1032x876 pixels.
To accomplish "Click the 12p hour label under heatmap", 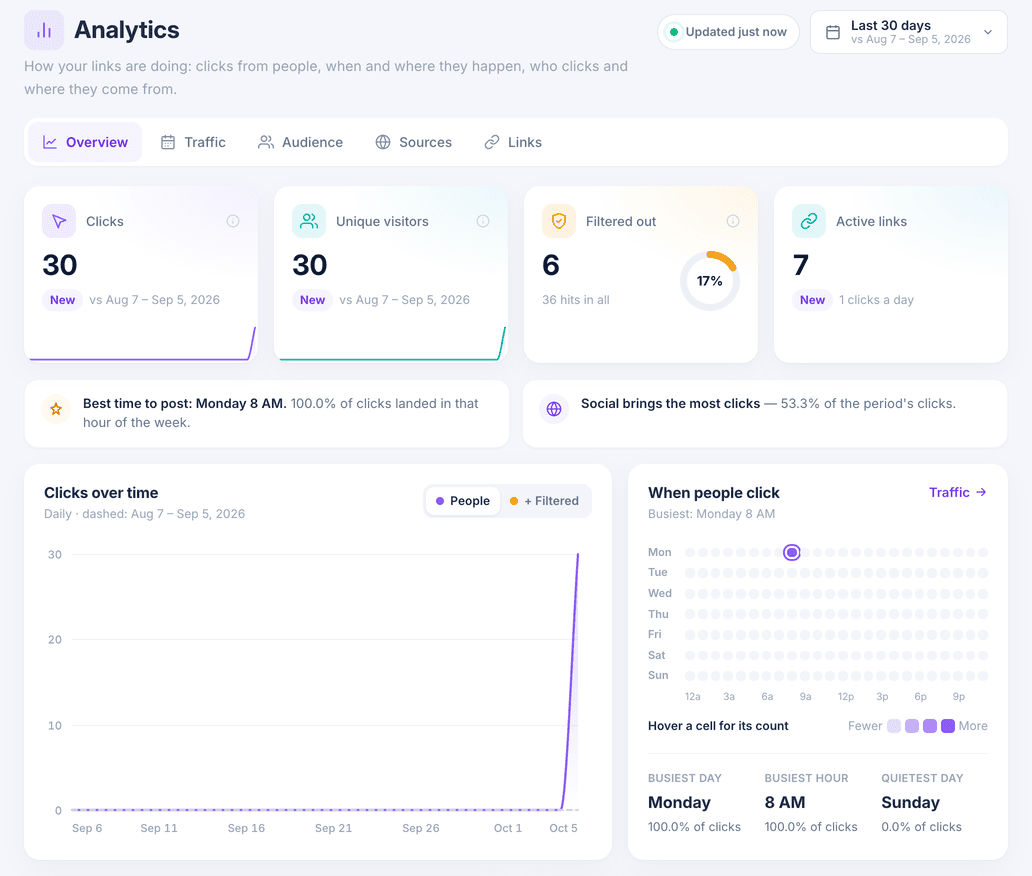I will click(x=846, y=696).
